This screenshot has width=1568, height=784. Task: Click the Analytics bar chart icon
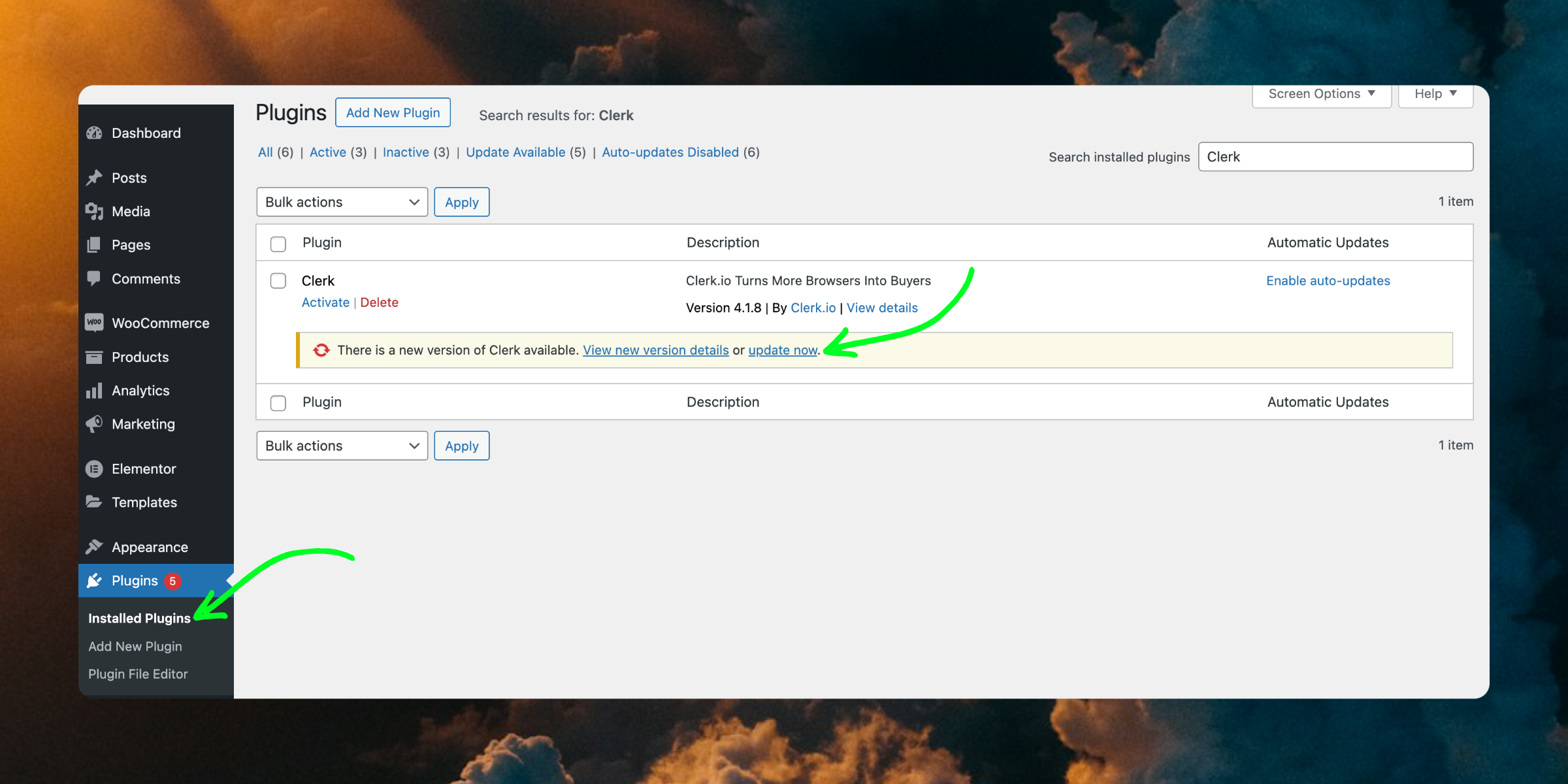pos(95,391)
